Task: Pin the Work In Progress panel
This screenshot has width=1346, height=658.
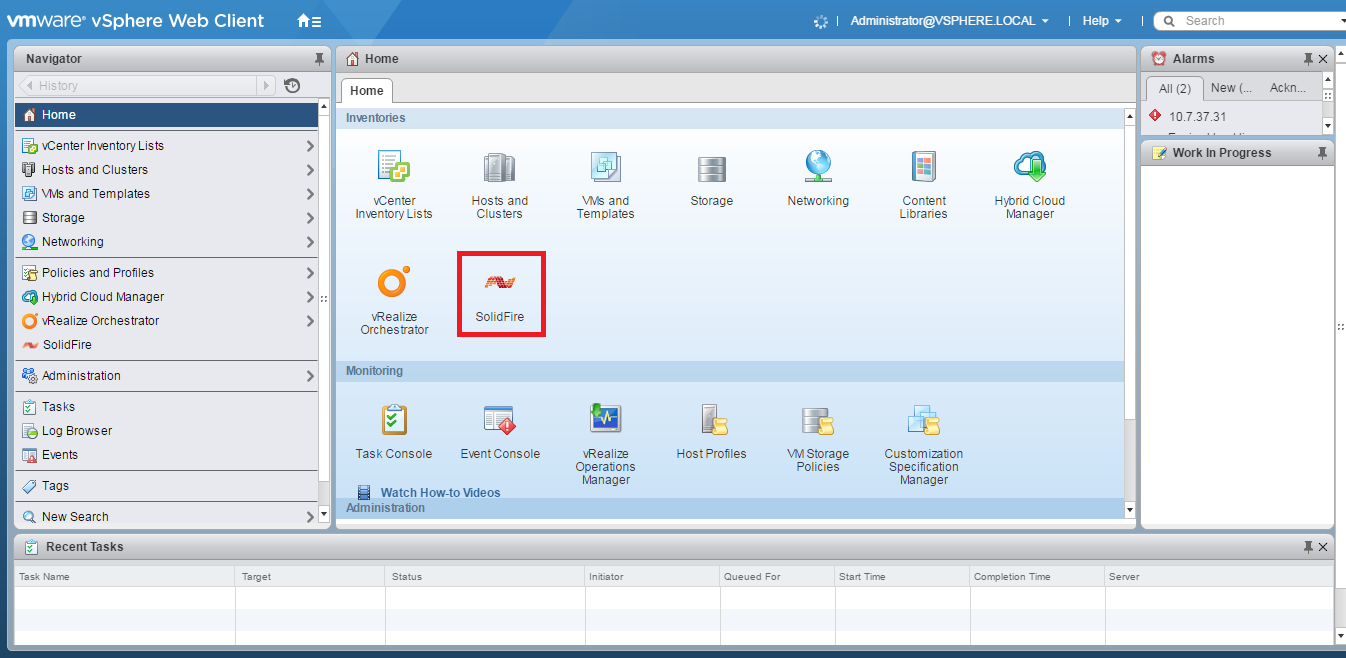Action: coord(1322,153)
